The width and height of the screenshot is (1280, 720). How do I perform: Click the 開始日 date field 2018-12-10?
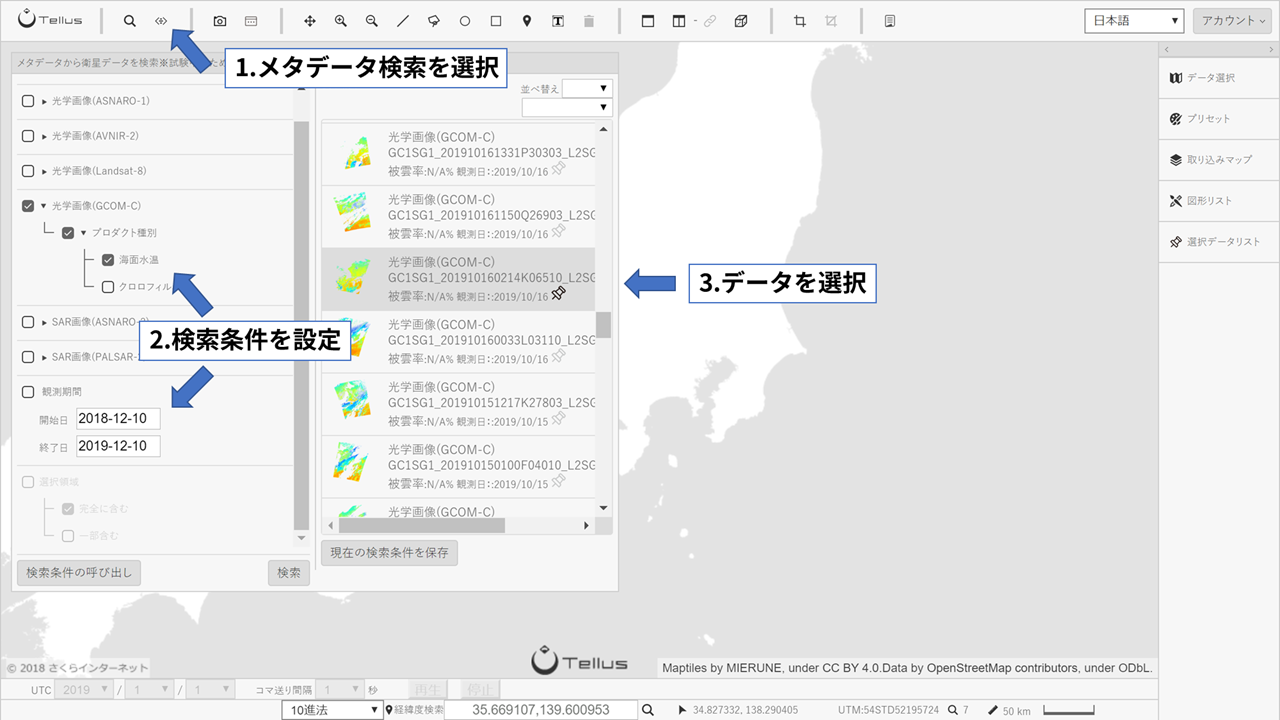pos(118,418)
